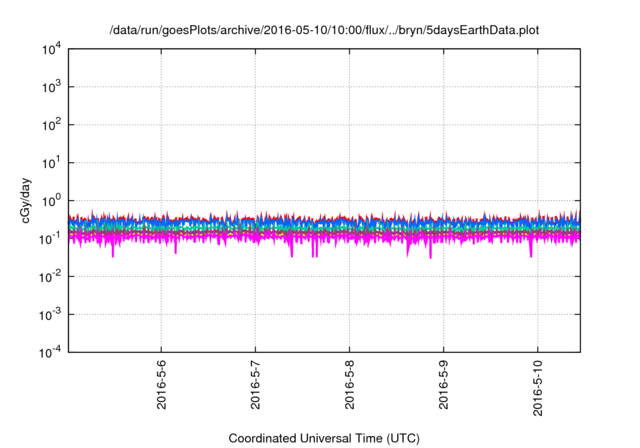Select the 2016-5-8 date label
The height and width of the screenshot is (448, 640).
click(x=349, y=384)
